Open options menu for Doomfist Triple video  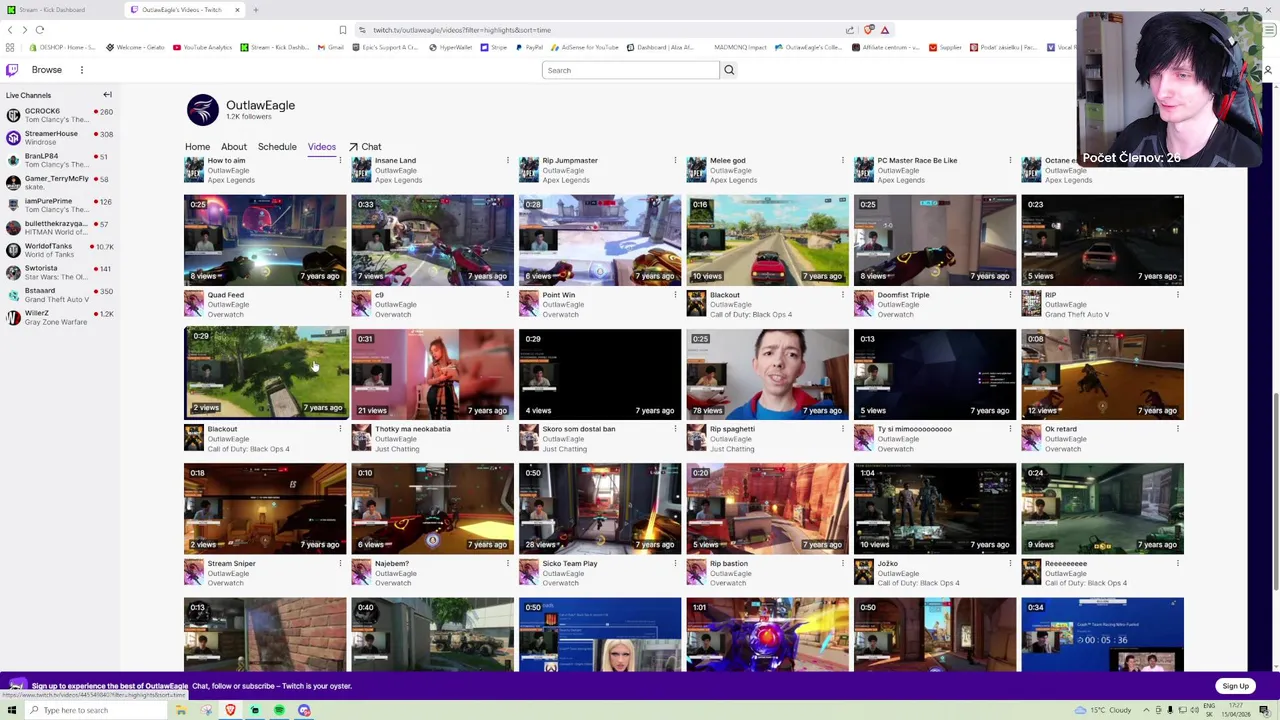(x=1010, y=295)
